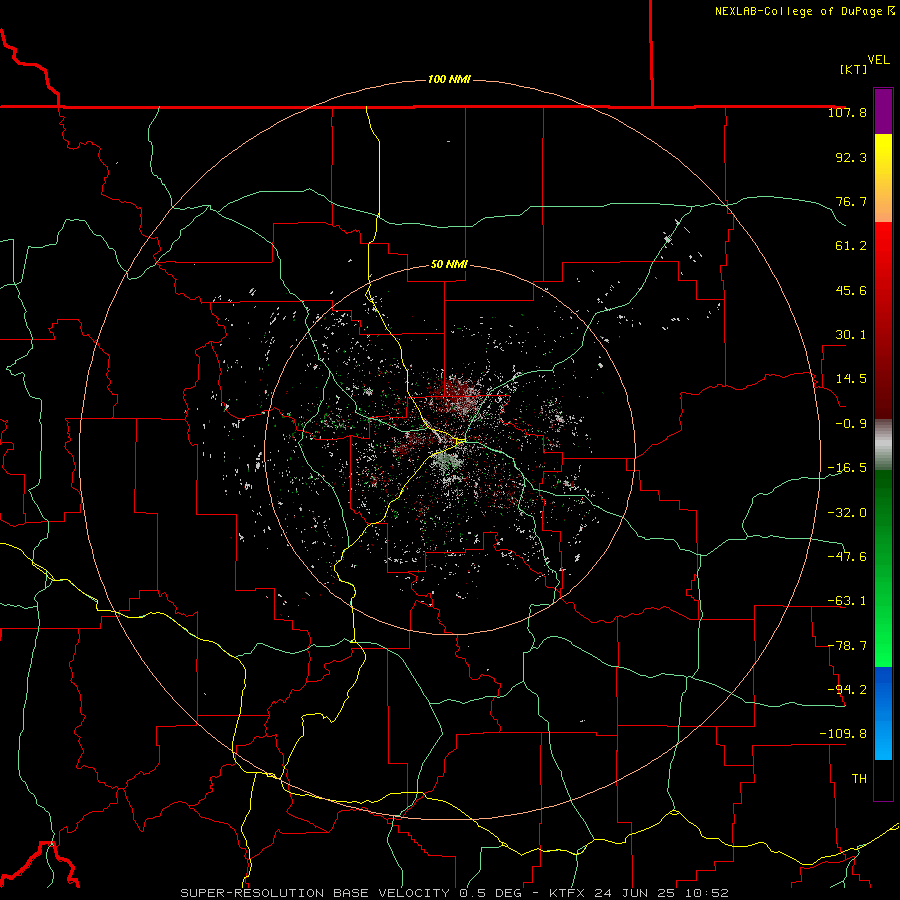This screenshot has height=900, width=900.
Task: Pick the red segment of velocity color bar
Action: (x=883, y=320)
